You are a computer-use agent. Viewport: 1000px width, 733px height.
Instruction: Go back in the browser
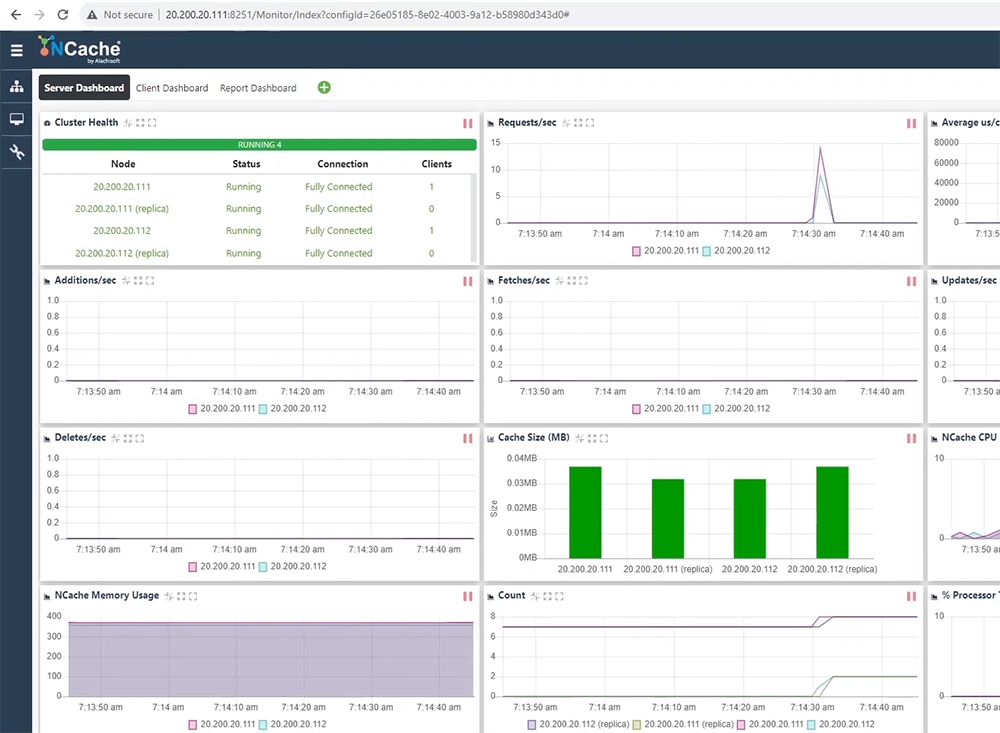point(16,14)
